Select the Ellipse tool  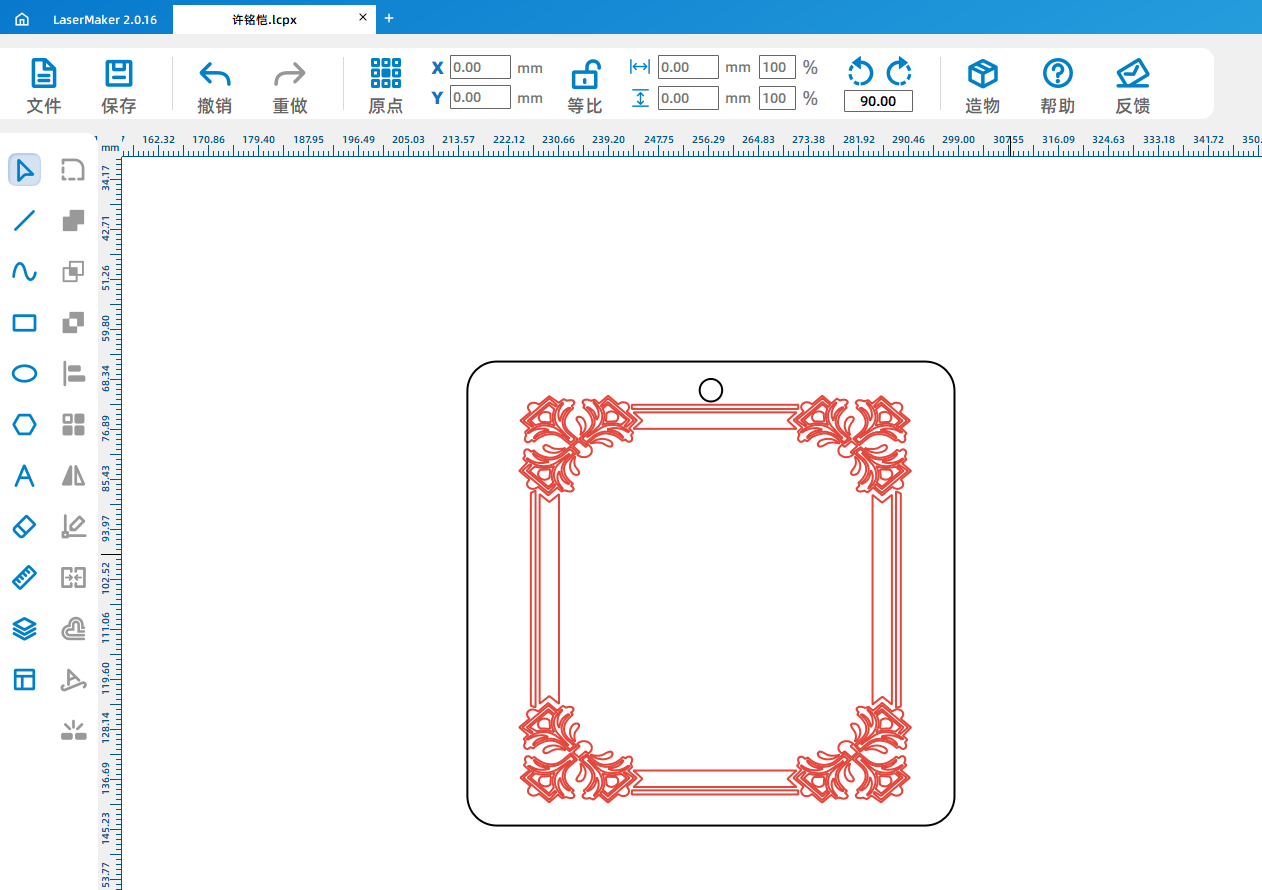(25, 374)
